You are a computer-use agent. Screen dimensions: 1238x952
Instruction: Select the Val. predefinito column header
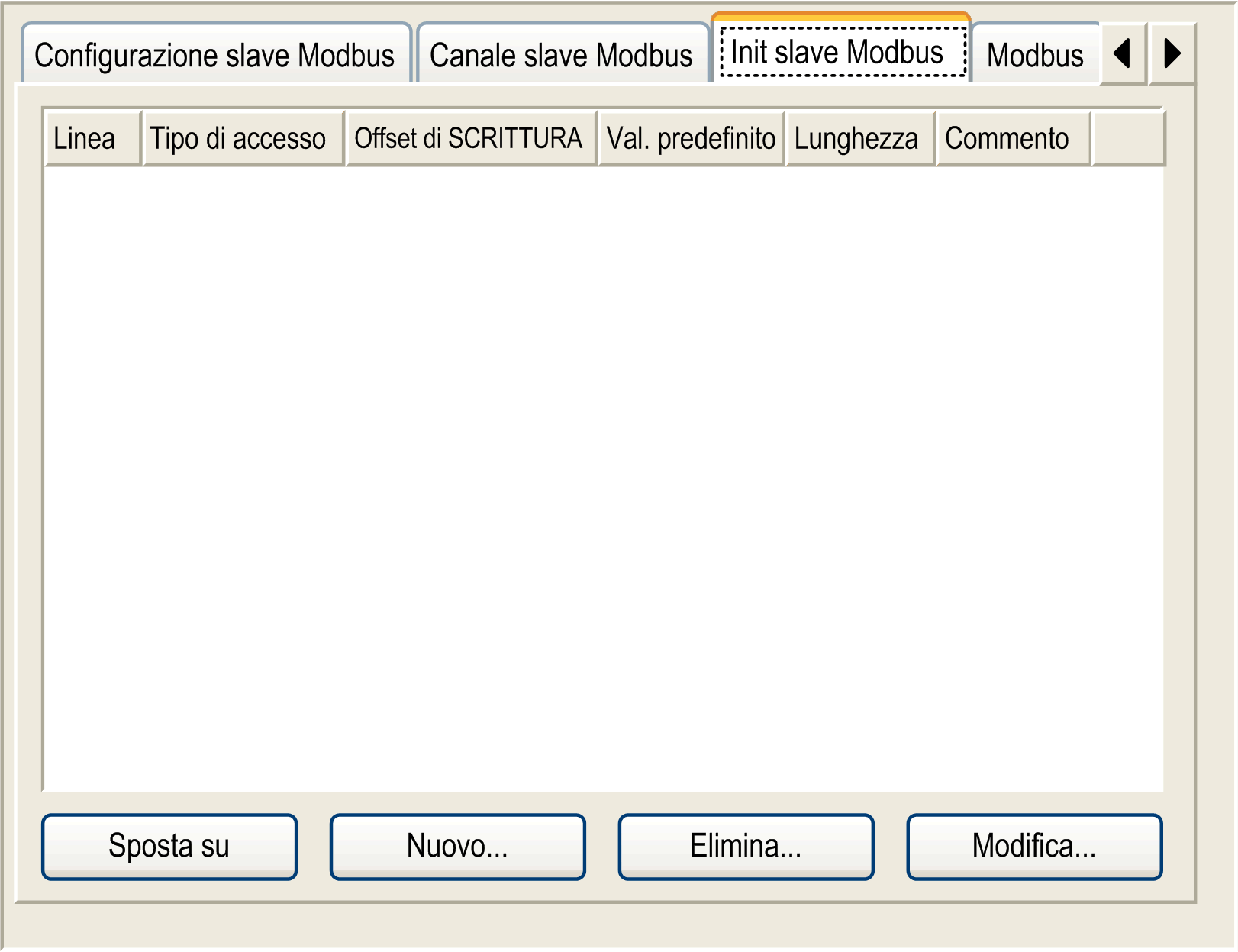pos(692,138)
